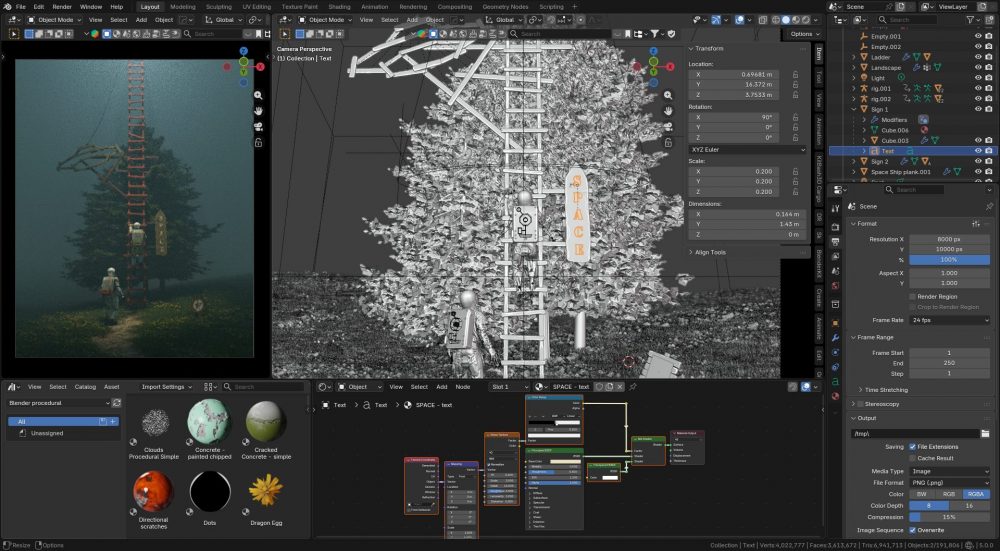Enable the Render Region checkbox
This screenshot has height=551, width=1000.
pos(913,296)
